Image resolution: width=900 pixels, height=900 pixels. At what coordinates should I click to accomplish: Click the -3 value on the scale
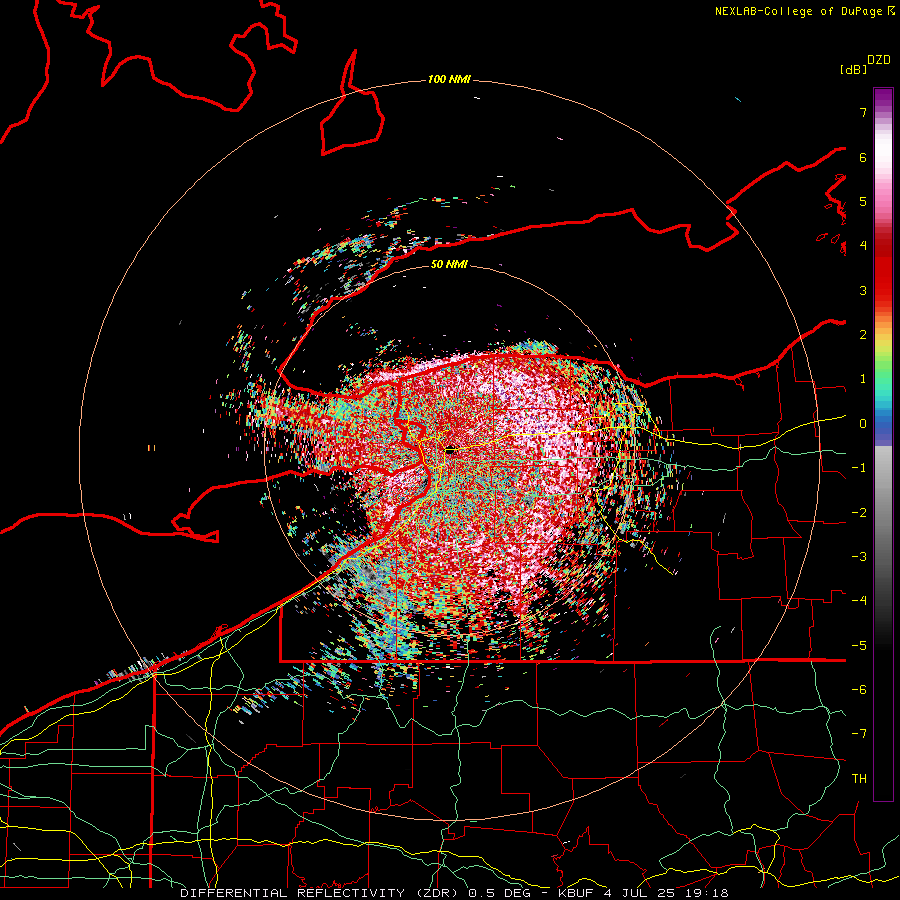point(859,557)
